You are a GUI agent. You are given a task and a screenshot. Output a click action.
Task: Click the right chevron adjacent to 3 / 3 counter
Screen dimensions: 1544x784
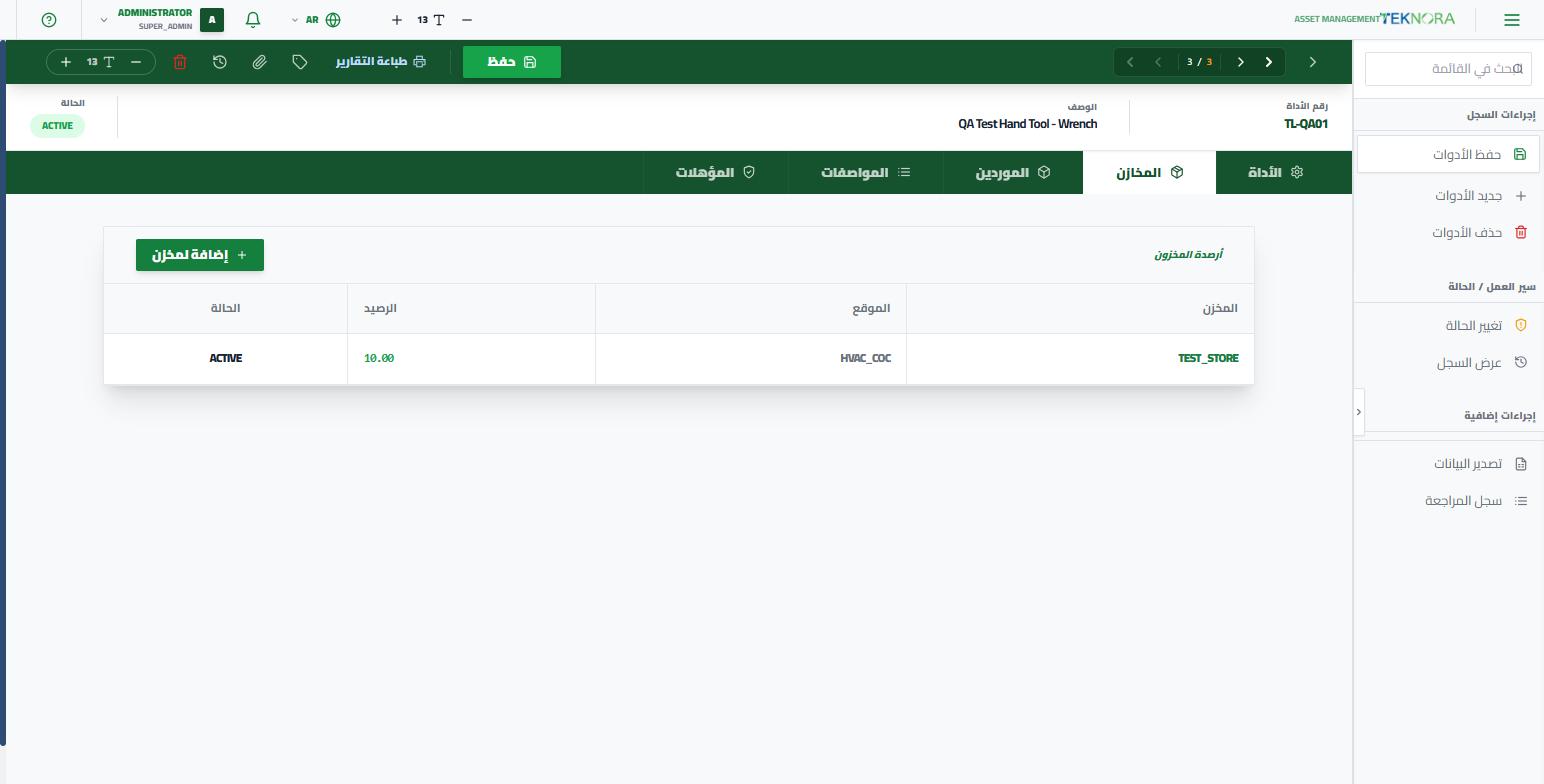coord(1241,62)
